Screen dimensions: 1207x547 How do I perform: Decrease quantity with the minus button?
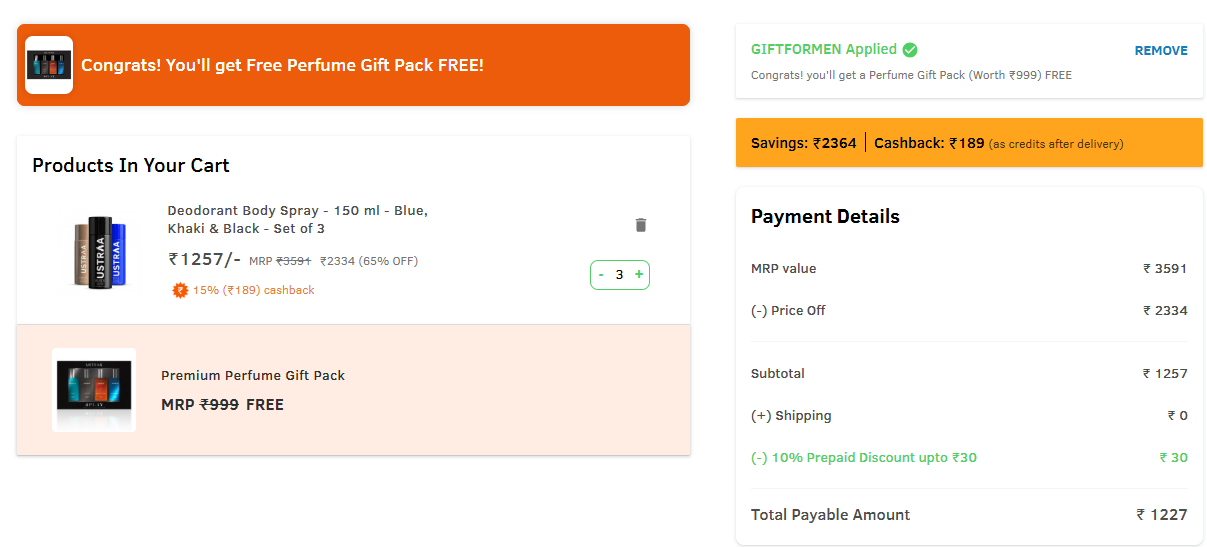601,274
